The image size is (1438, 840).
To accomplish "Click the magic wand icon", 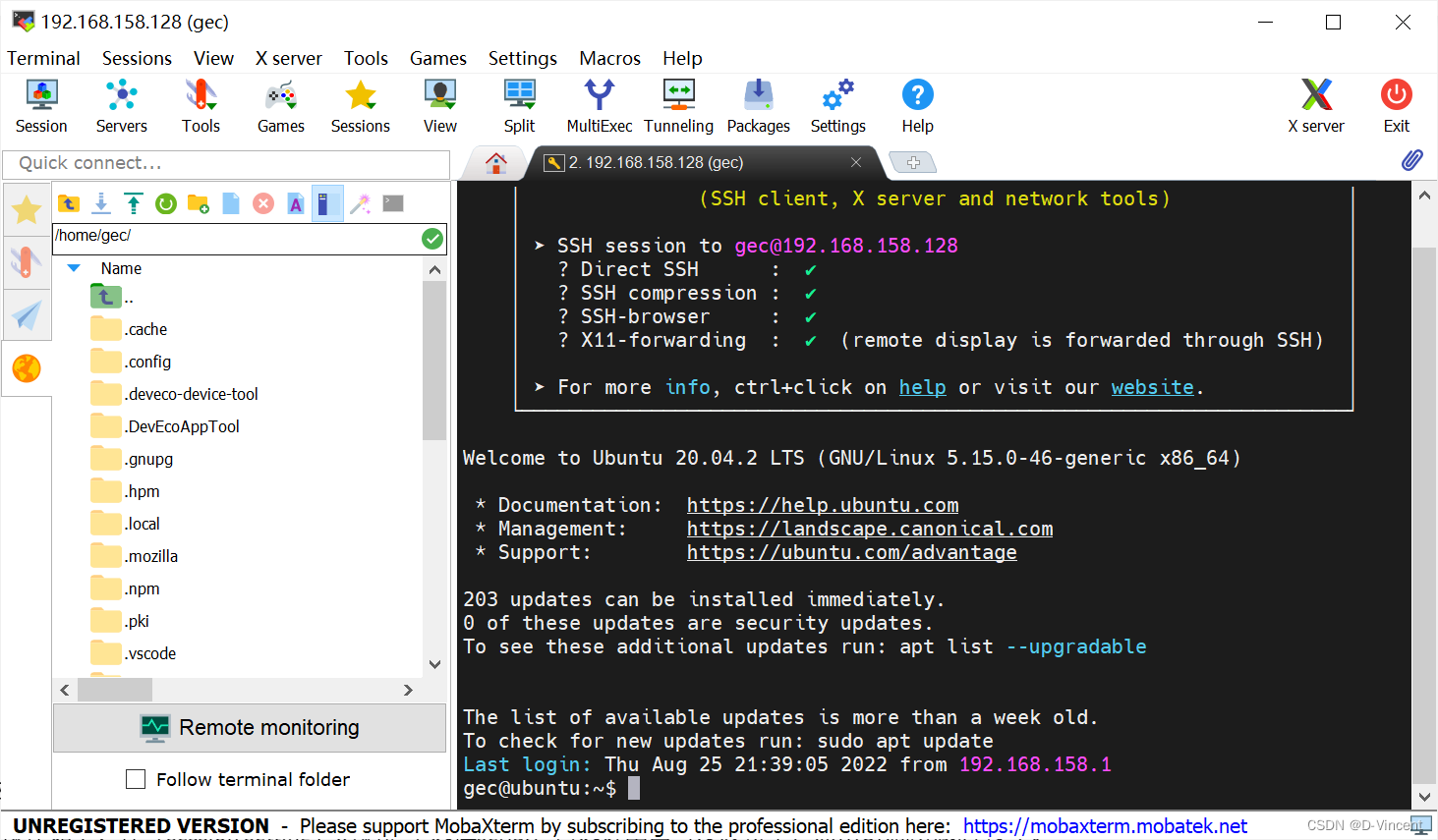I will click(361, 203).
